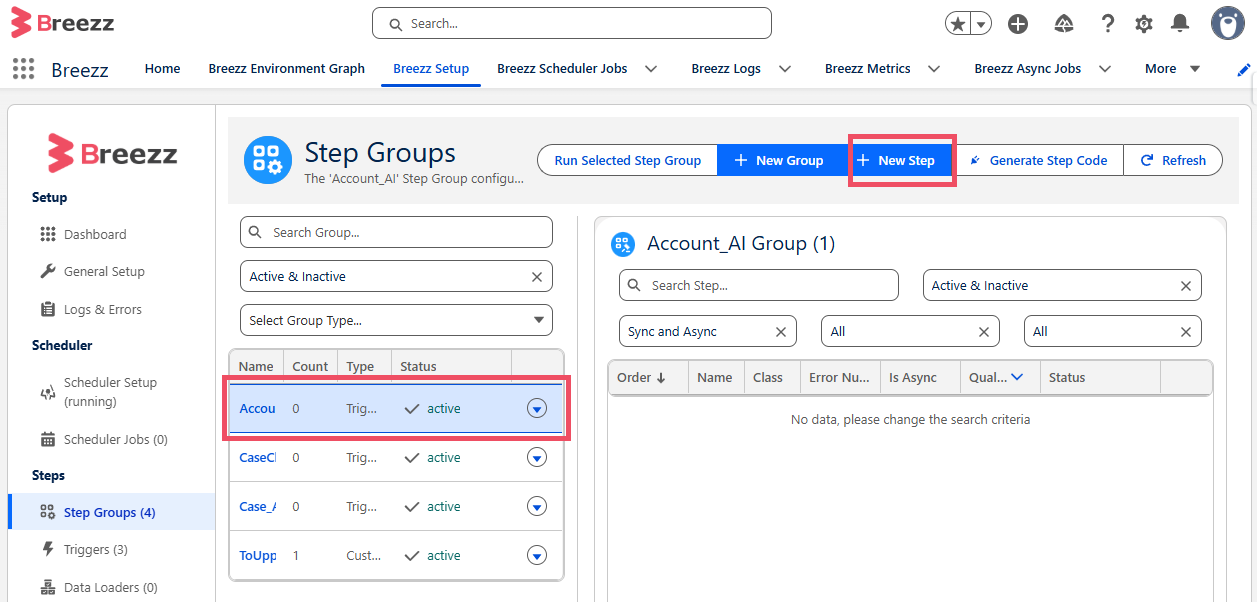Expand the Breezz Metrics tab menu
Image resolution: width=1257 pixels, height=602 pixels.
pyautogui.click(x=934, y=69)
